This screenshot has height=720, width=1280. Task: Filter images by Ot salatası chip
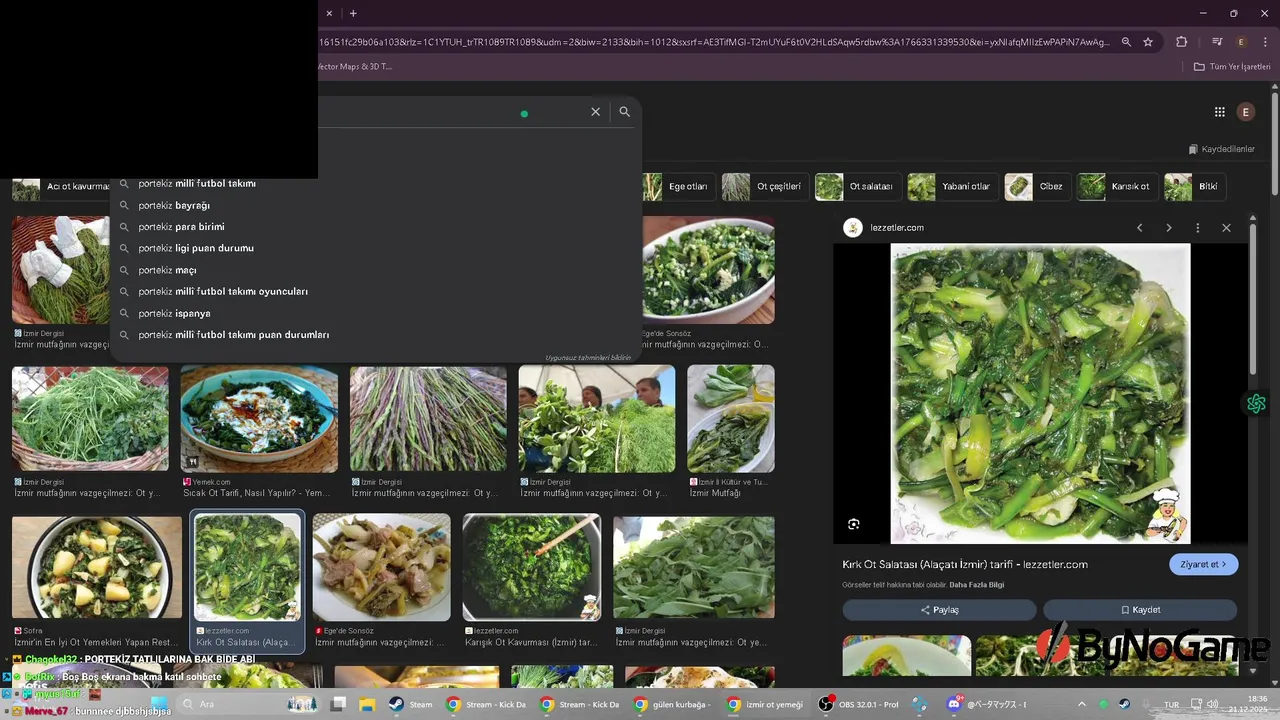[x=857, y=187]
